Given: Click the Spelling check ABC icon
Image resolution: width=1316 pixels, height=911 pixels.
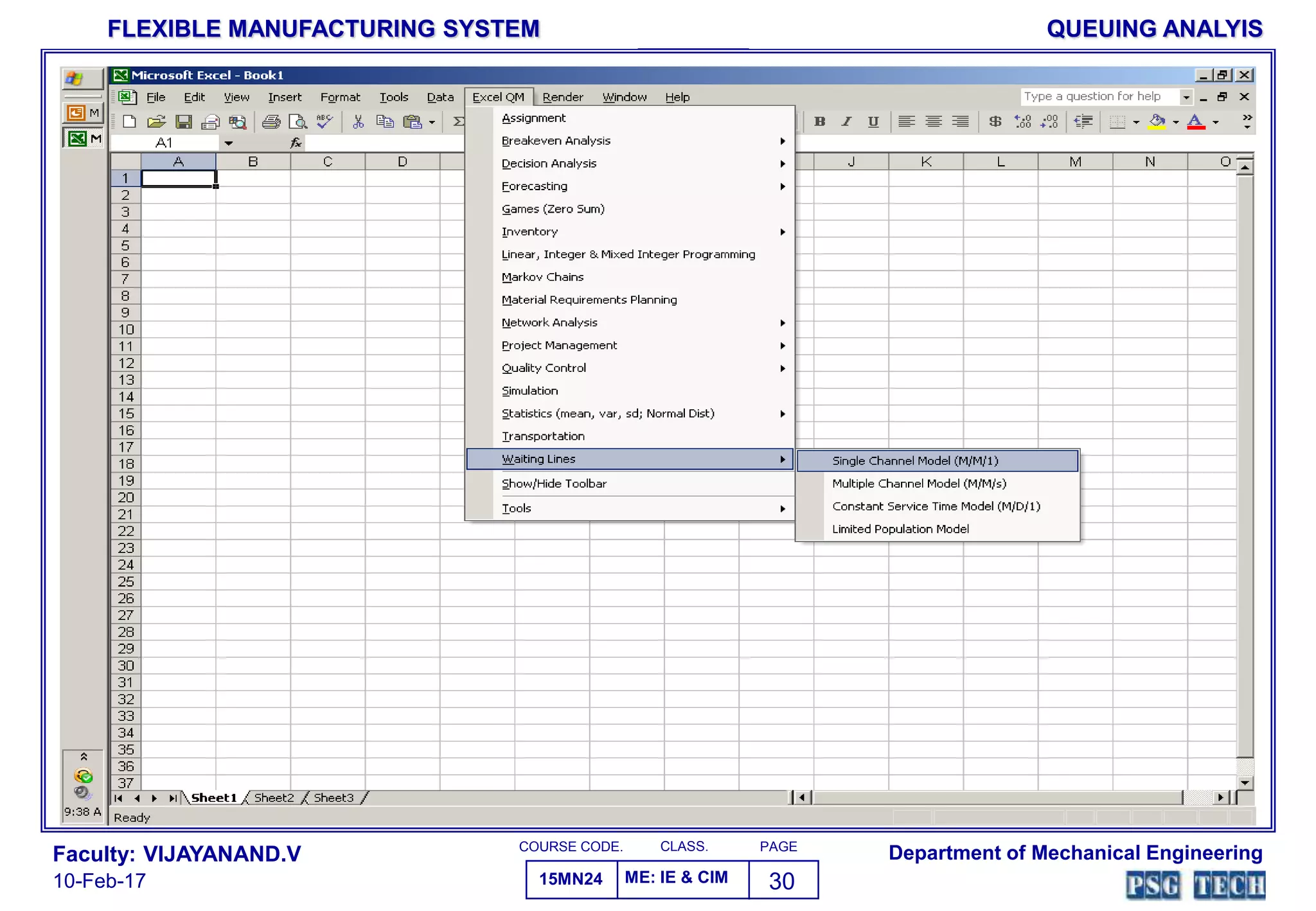Looking at the screenshot, I should coord(325,121).
